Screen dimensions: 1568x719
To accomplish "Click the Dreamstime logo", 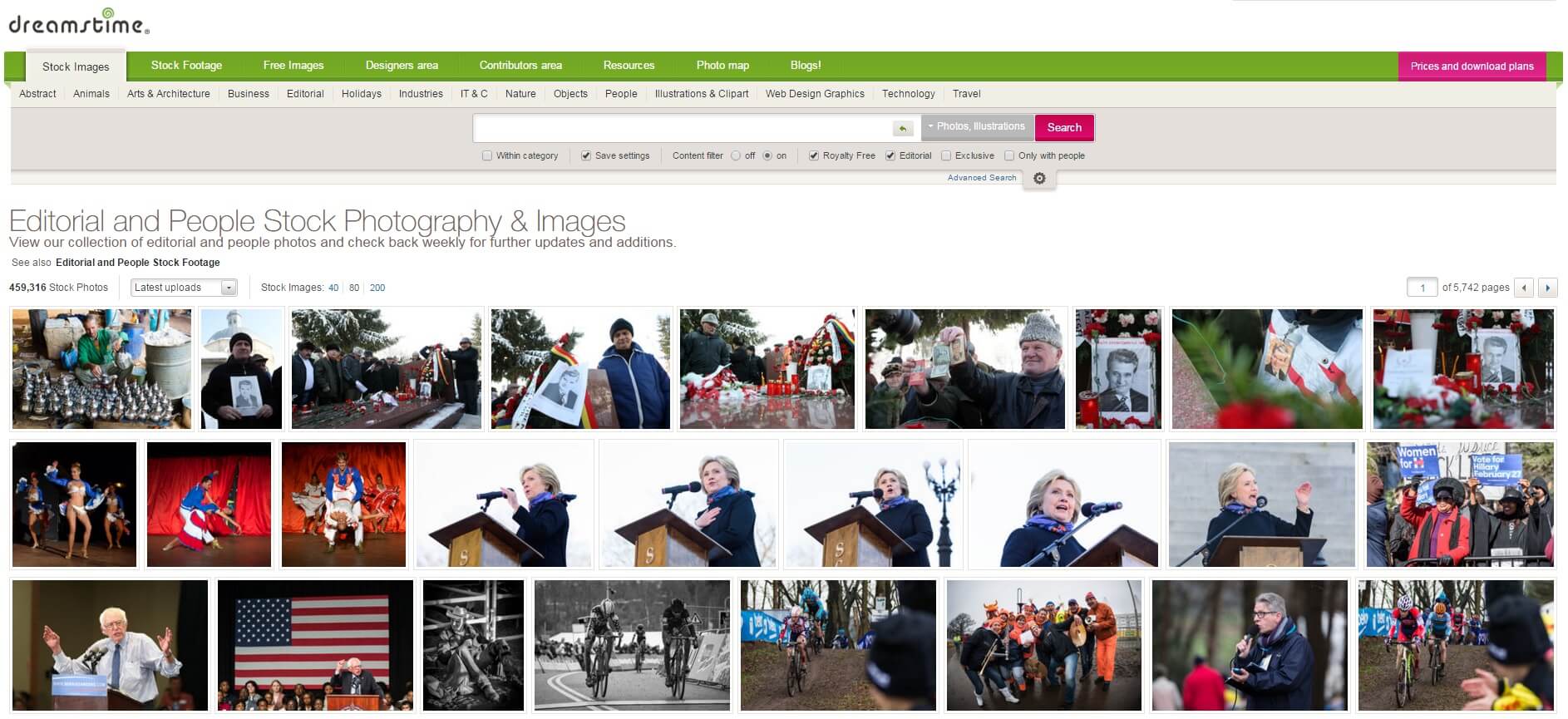I will point(79,22).
